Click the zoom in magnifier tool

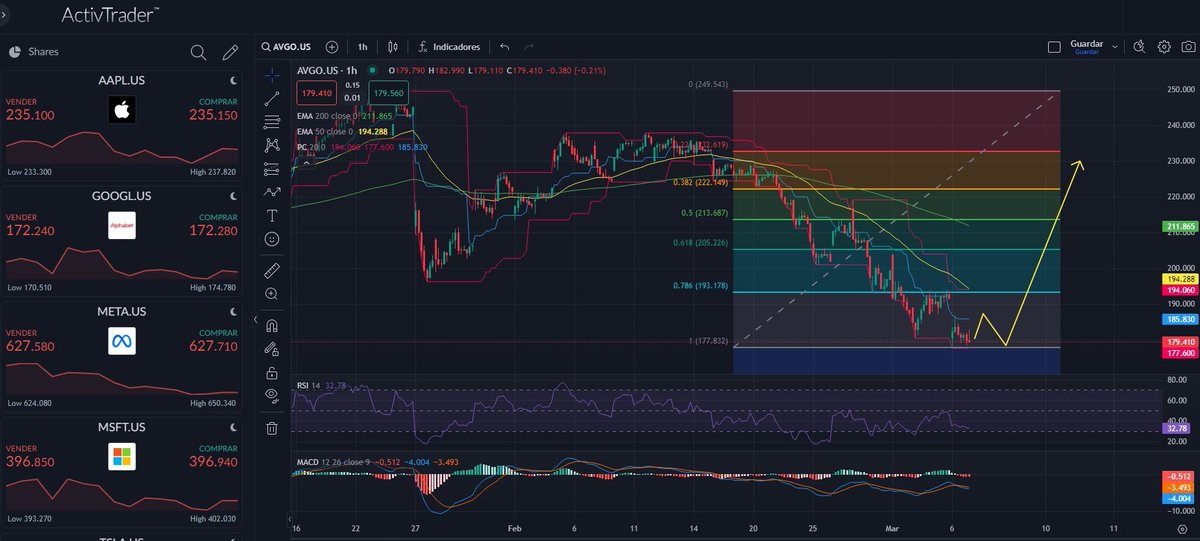point(271,294)
